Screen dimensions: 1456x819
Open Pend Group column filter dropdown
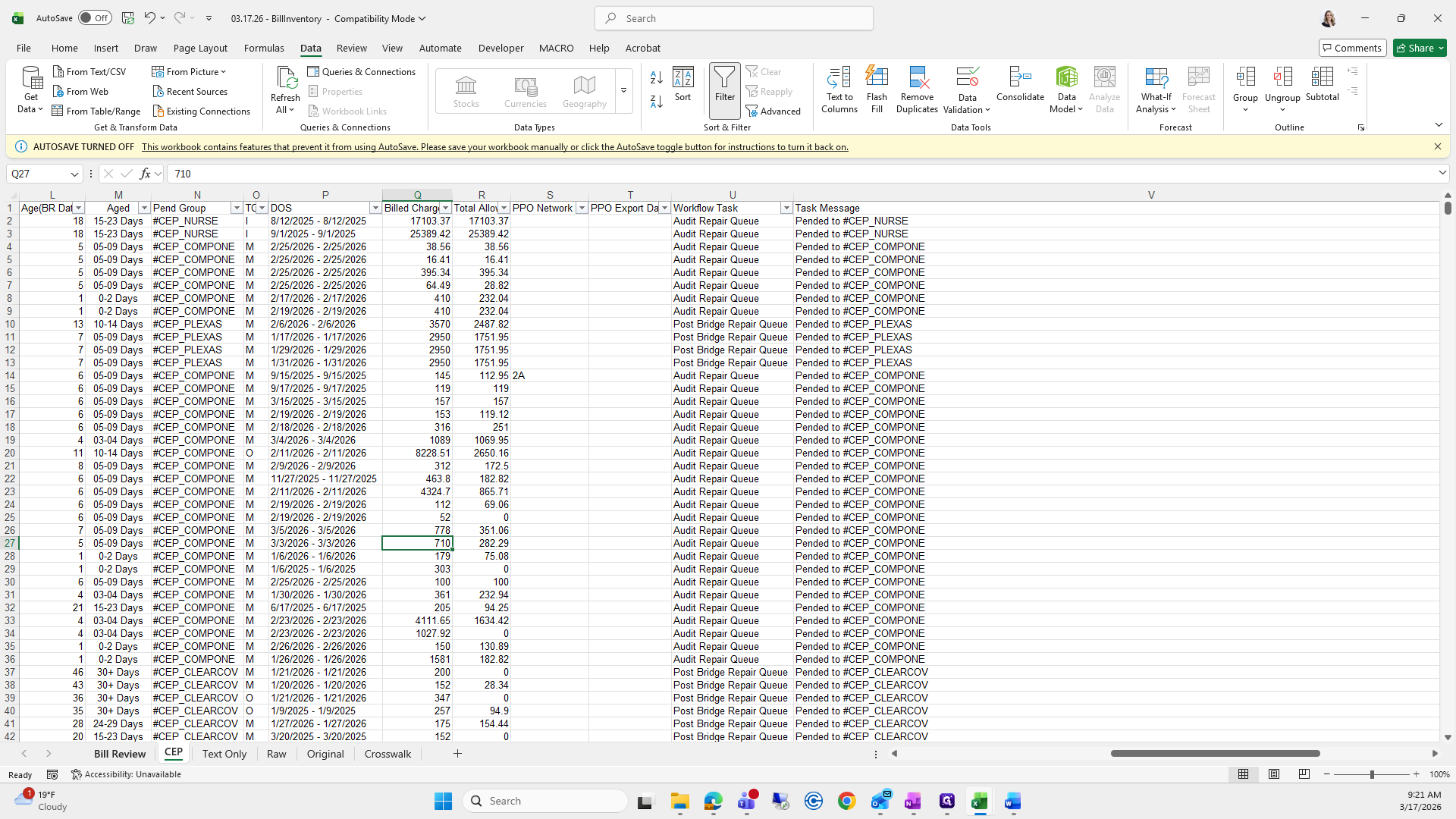coord(237,208)
